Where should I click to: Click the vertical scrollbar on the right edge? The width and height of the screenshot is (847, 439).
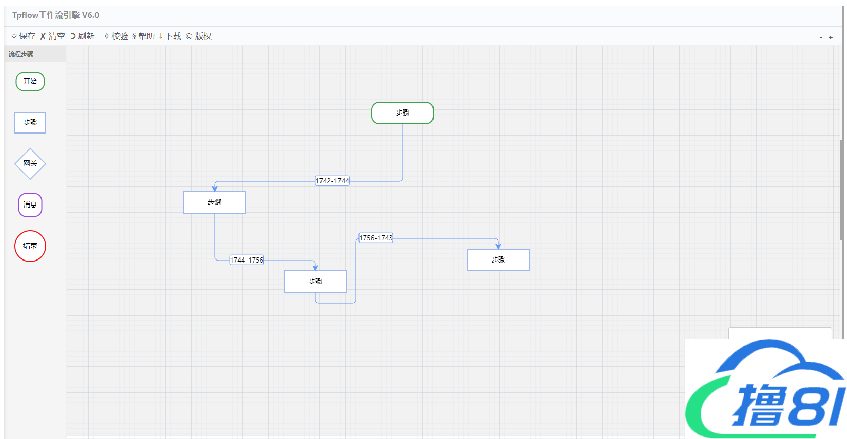[842, 190]
